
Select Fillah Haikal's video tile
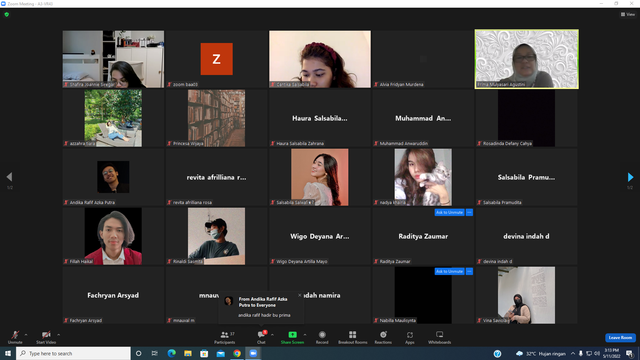tap(113, 236)
